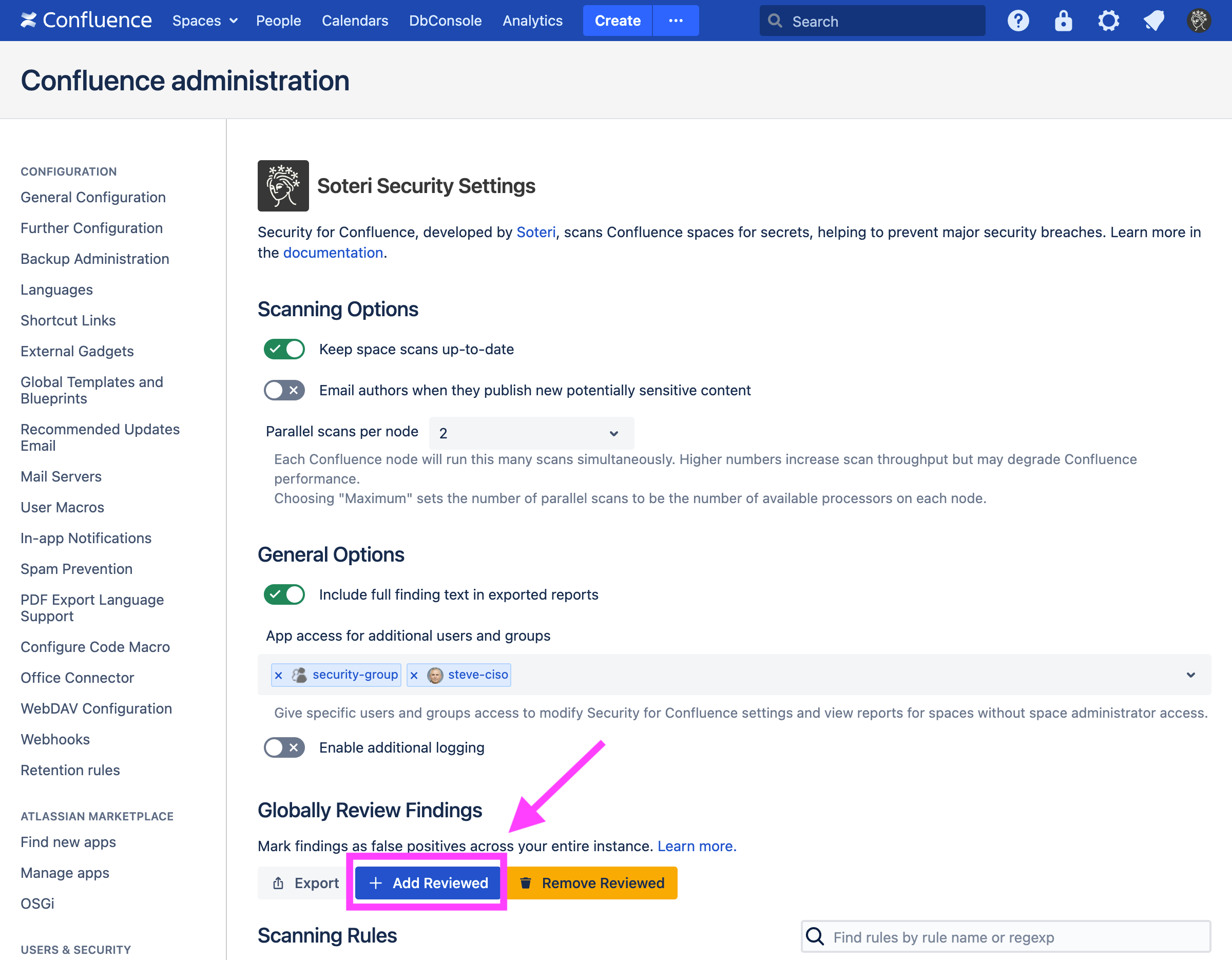The image size is (1232, 960).
Task: Open the Confluence home via logo
Action: (86, 21)
